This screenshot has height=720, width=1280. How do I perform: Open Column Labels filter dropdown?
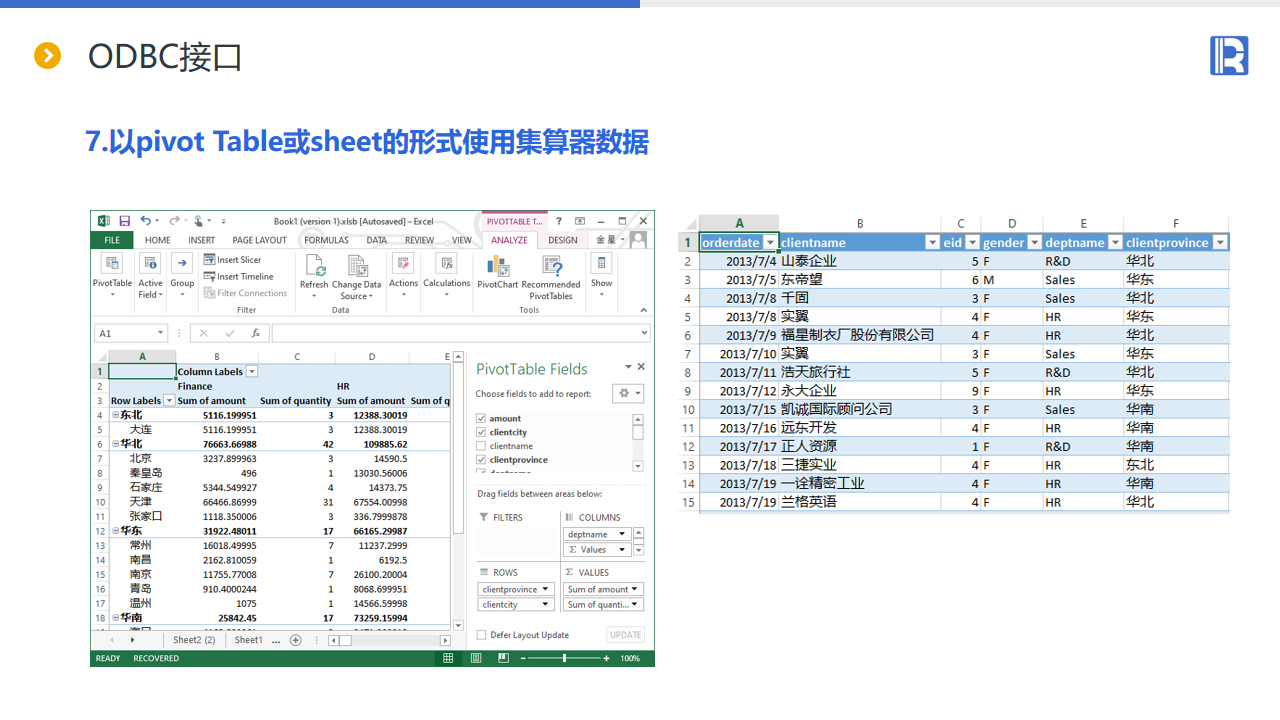tap(252, 372)
